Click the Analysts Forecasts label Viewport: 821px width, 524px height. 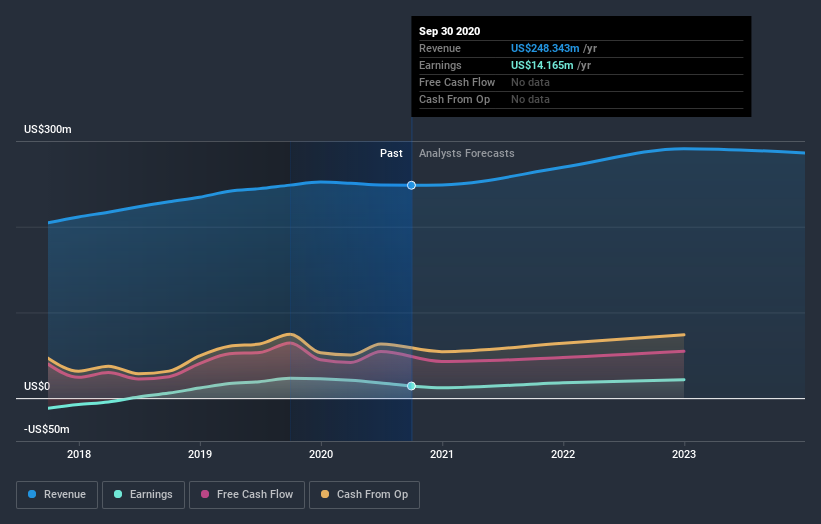[x=467, y=153]
